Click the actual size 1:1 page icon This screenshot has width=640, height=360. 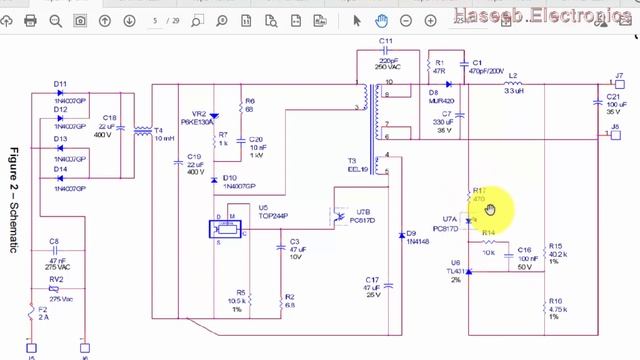(246, 20)
